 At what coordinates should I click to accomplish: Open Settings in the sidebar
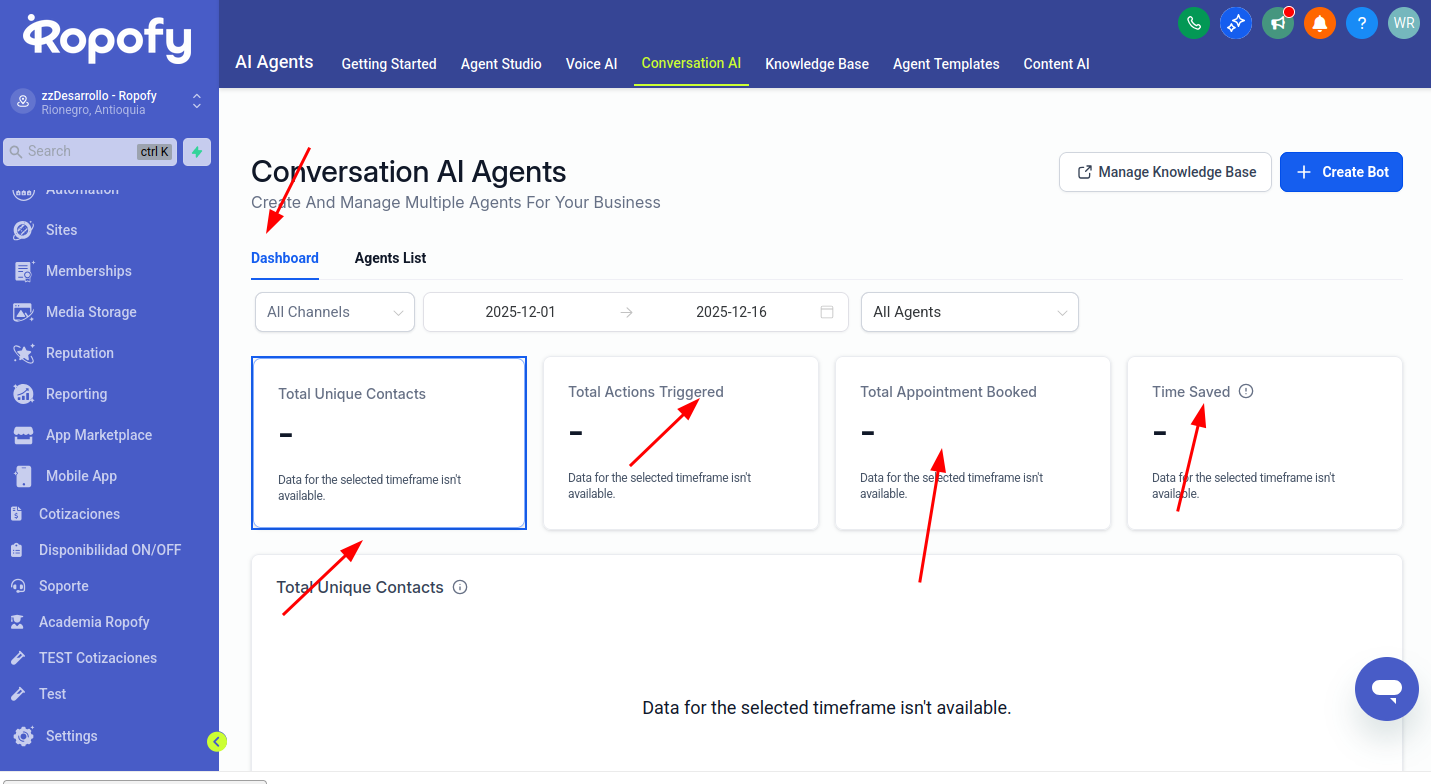point(71,736)
